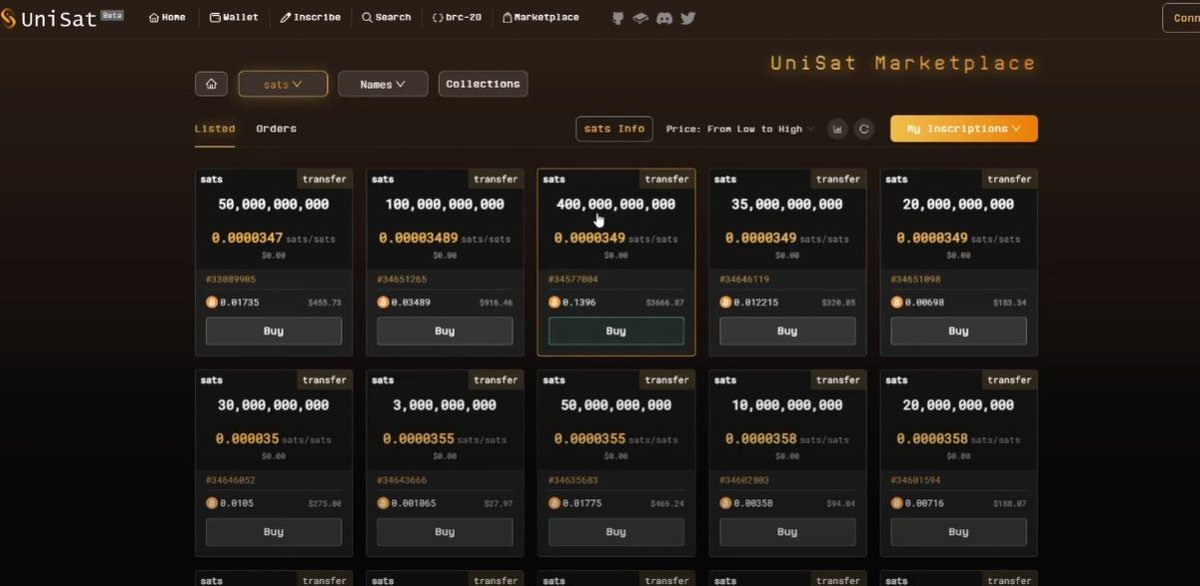Click transfer tag on 35,000,000,000 card
1200x586 pixels.
pyautogui.click(x=838, y=179)
